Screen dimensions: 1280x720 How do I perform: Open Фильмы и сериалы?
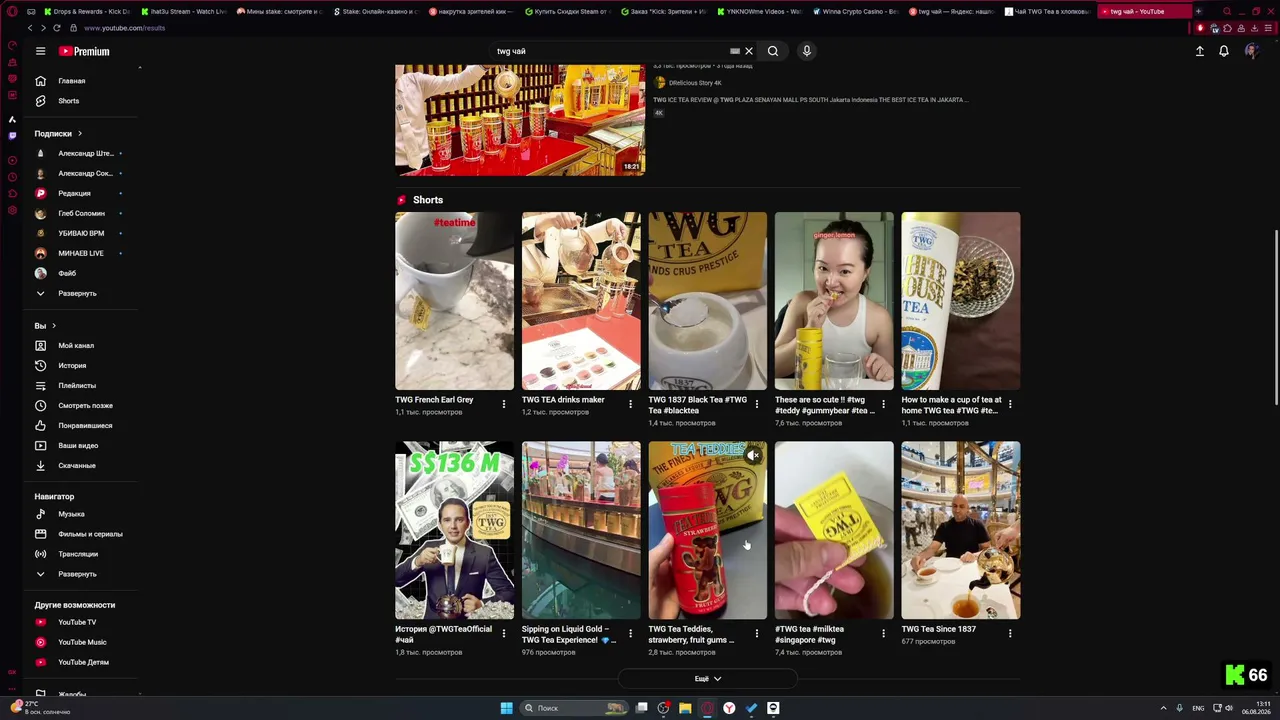point(90,534)
